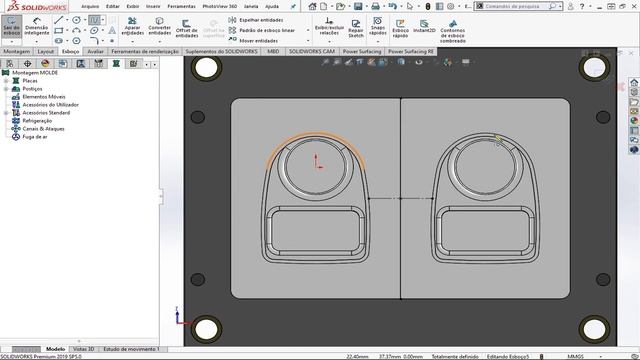Toggle the active Spline tool
This screenshot has width=640, height=360.
click(x=94, y=20)
